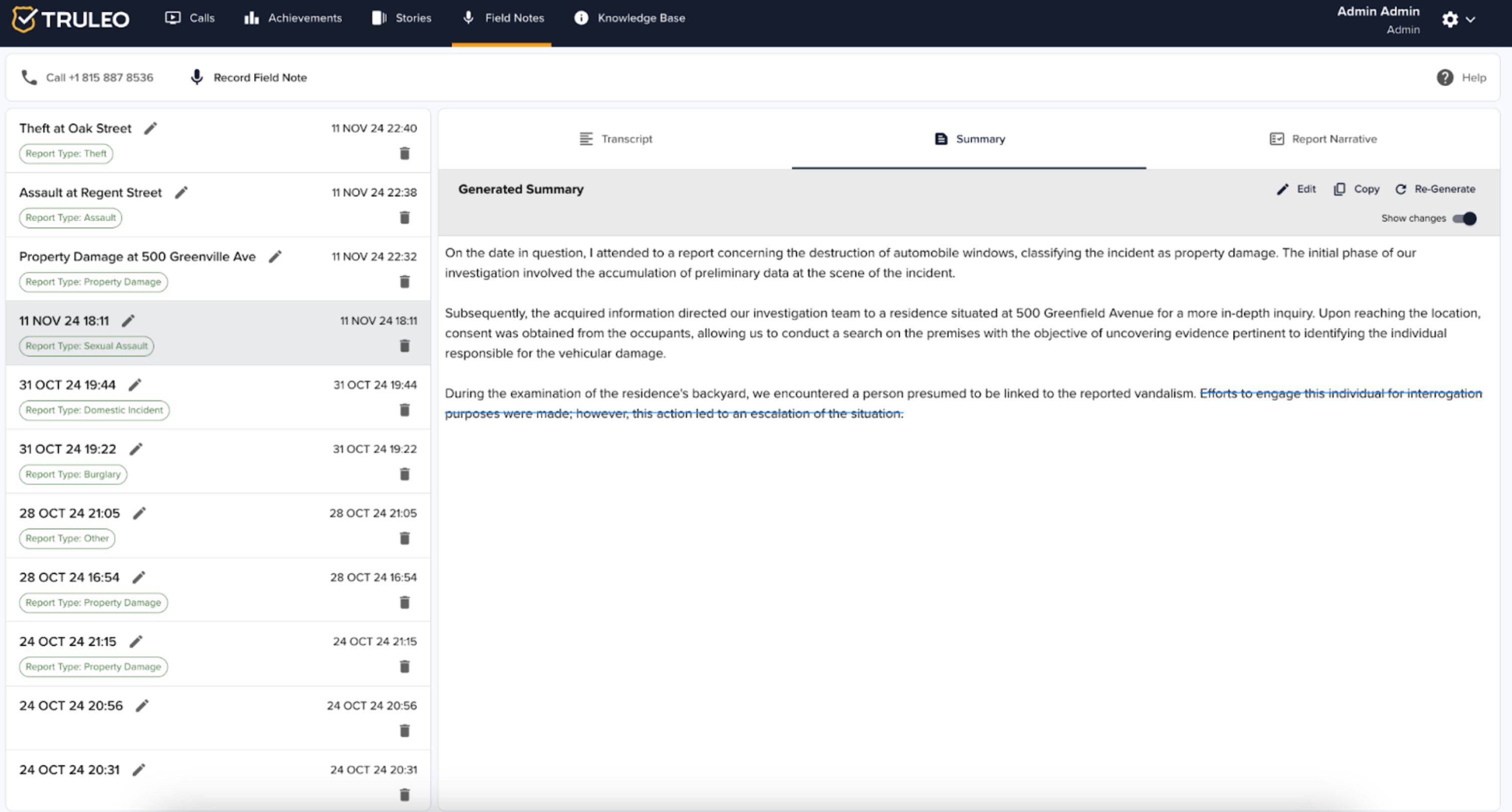The width and height of the screenshot is (1512, 812).
Task: Edit title of Property Damage at 500 Greenville Ave
Action: point(275,257)
